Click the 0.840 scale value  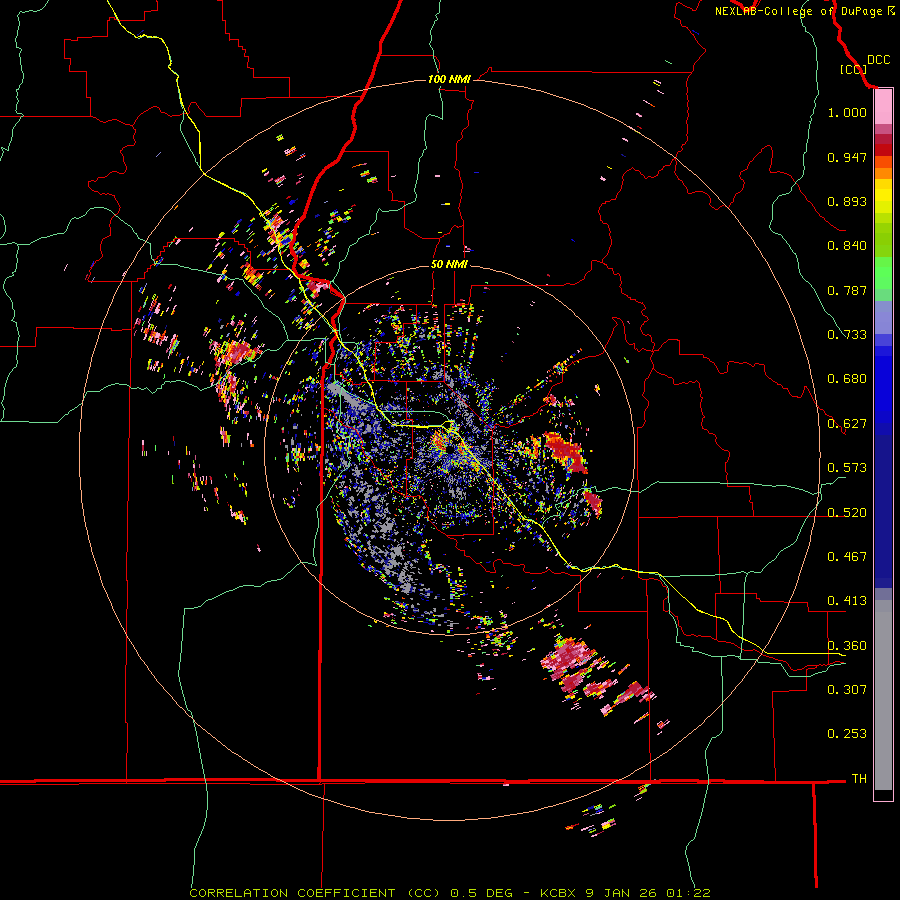click(x=847, y=246)
